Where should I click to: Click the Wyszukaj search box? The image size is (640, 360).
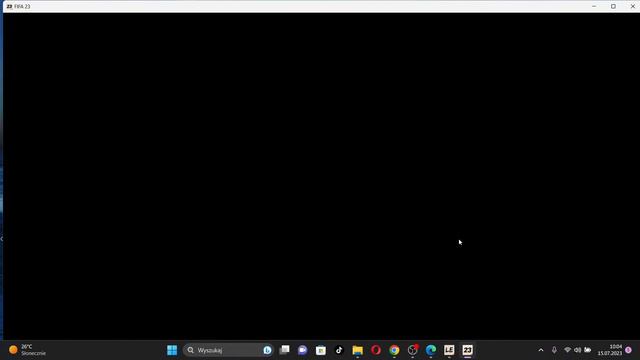[228, 350]
